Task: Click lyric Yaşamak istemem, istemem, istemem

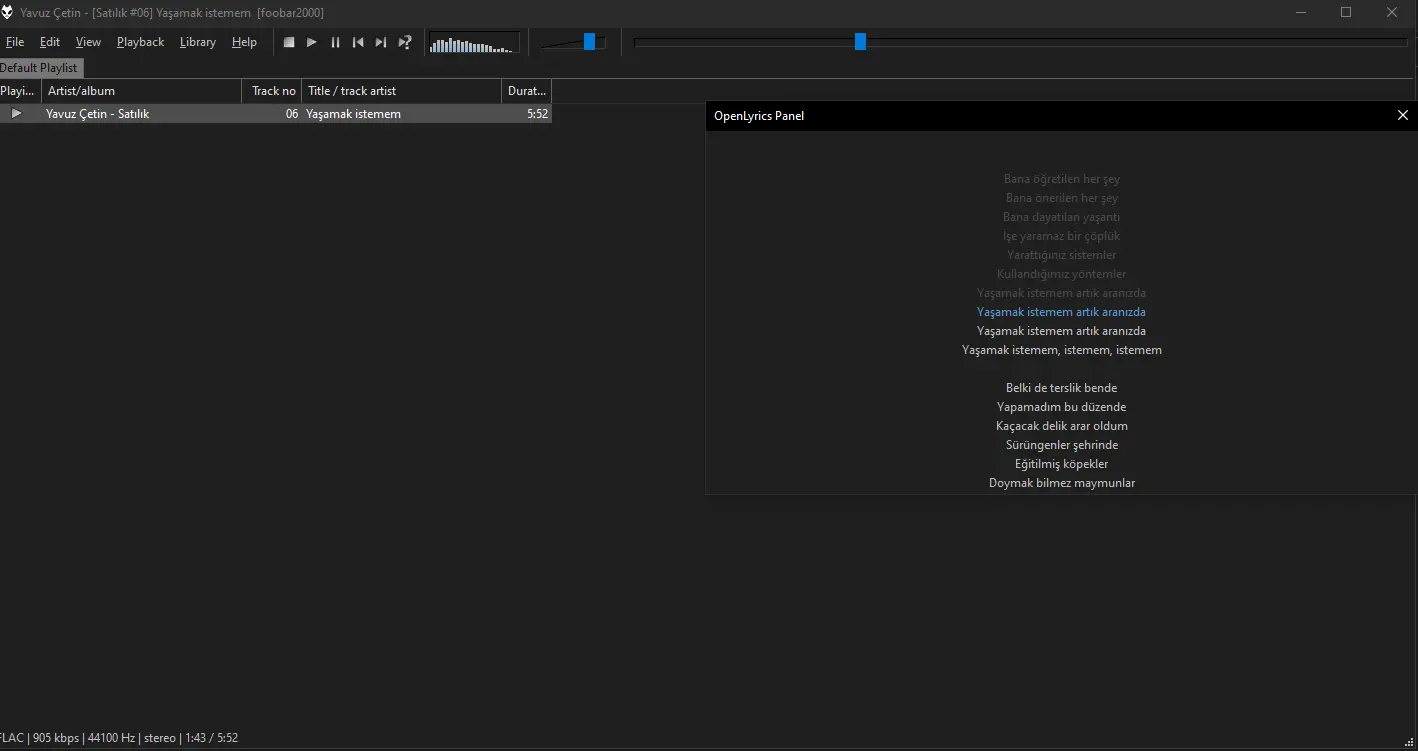Action: point(1061,350)
